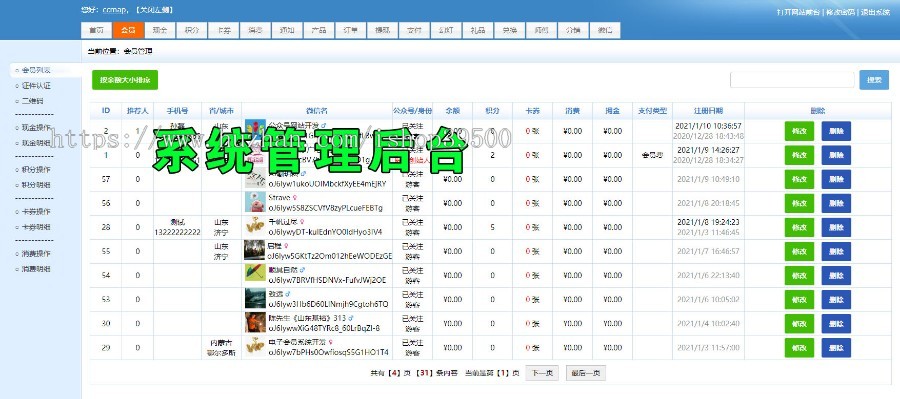The width and height of the screenshot is (900, 399).
Task: Click the blue 搜索 search button
Action: (x=874, y=80)
